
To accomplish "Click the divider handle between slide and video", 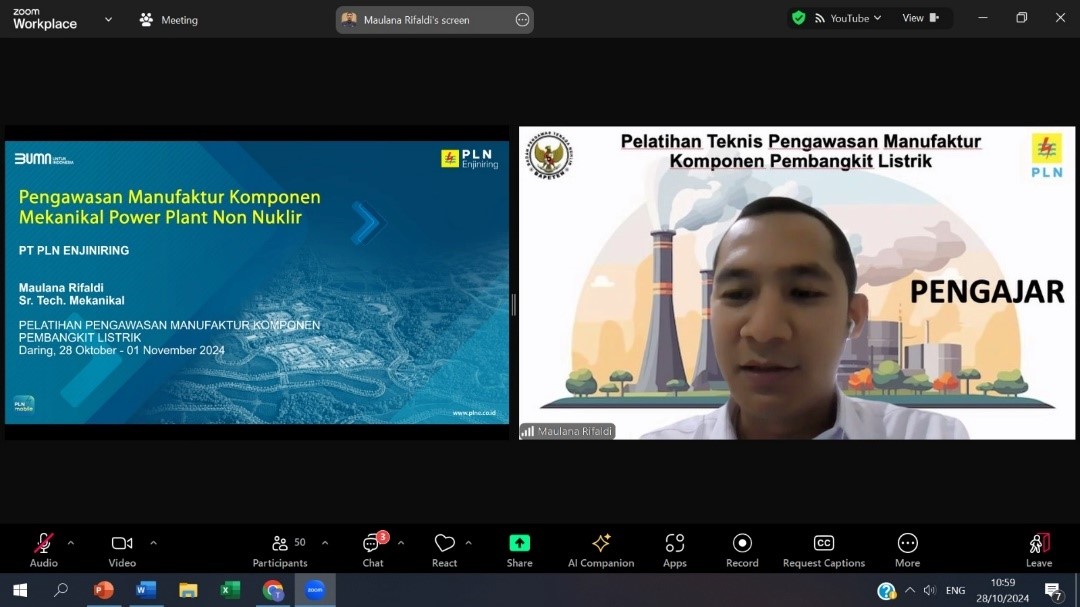I will coord(514,304).
